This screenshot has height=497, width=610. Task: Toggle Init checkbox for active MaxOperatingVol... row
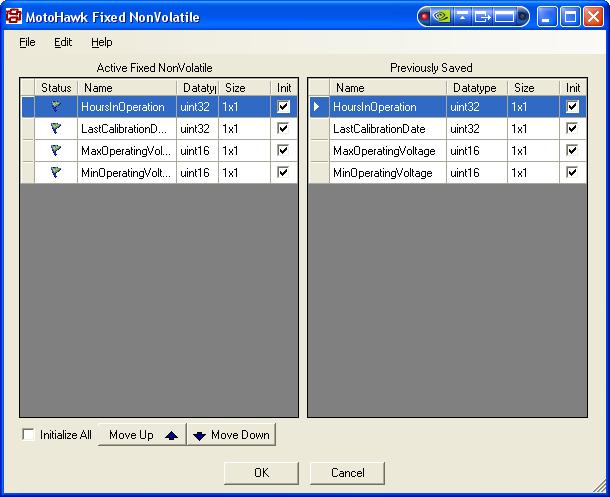coord(284,150)
